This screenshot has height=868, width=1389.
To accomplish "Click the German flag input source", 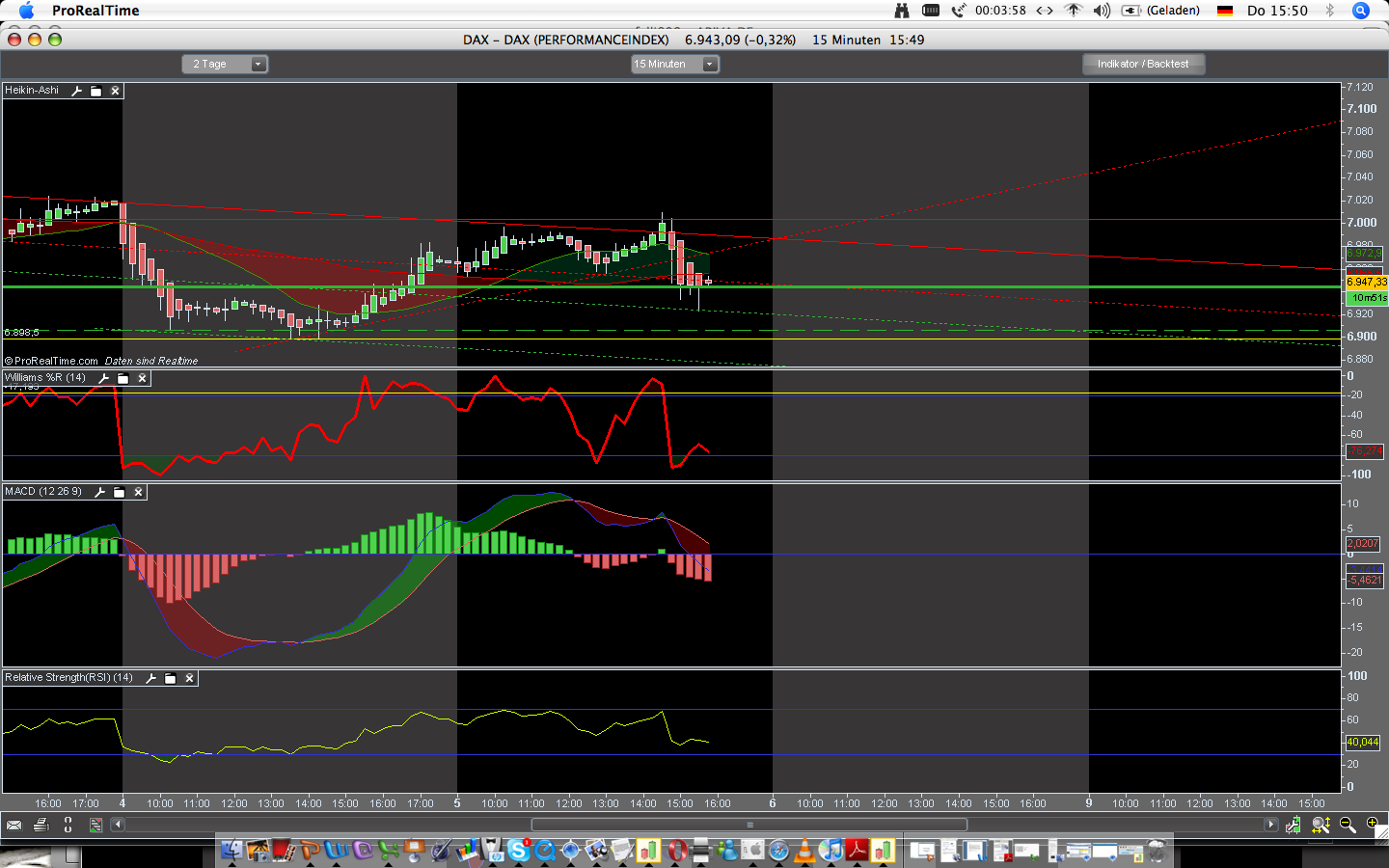I will (x=1225, y=11).
